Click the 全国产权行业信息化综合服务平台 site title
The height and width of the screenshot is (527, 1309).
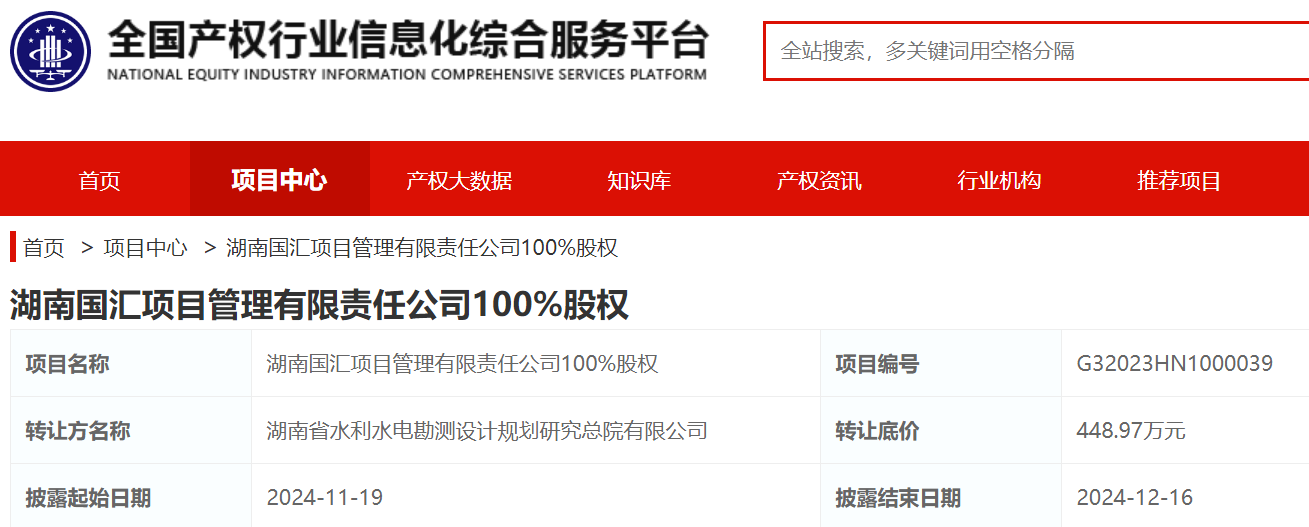407,40
